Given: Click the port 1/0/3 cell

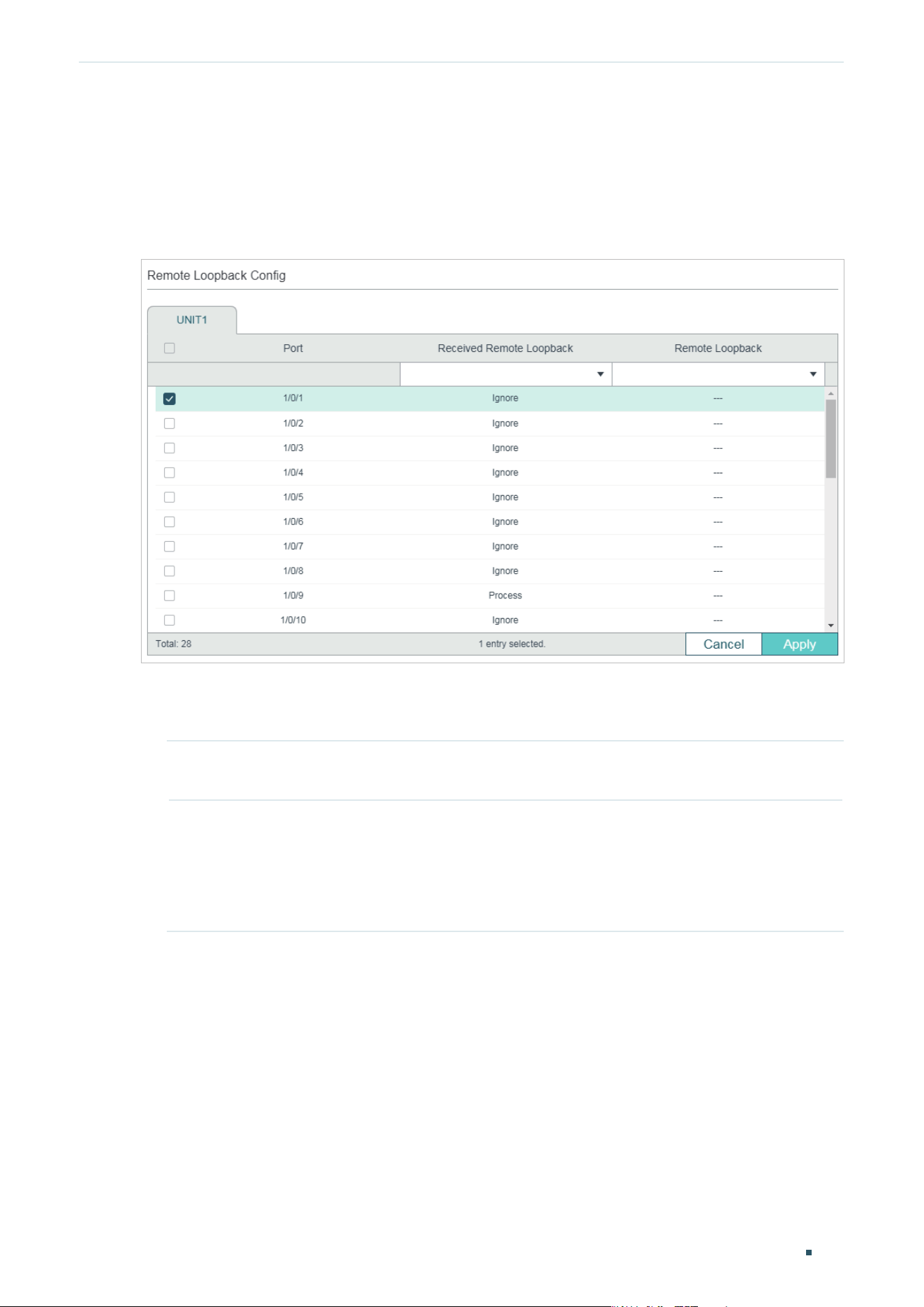Looking at the screenshot, I should 293,448.
